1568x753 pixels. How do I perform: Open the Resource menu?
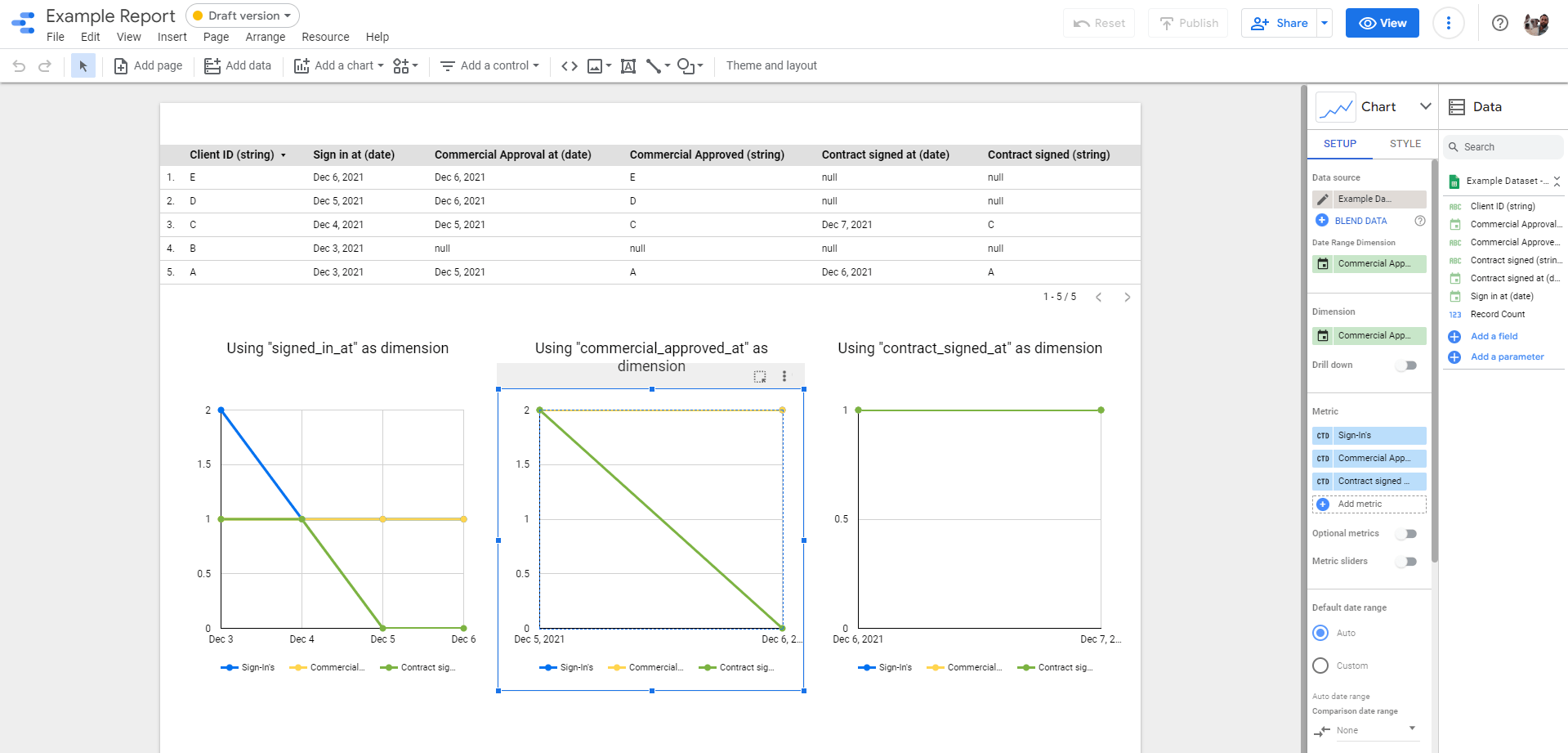point(324,37)
